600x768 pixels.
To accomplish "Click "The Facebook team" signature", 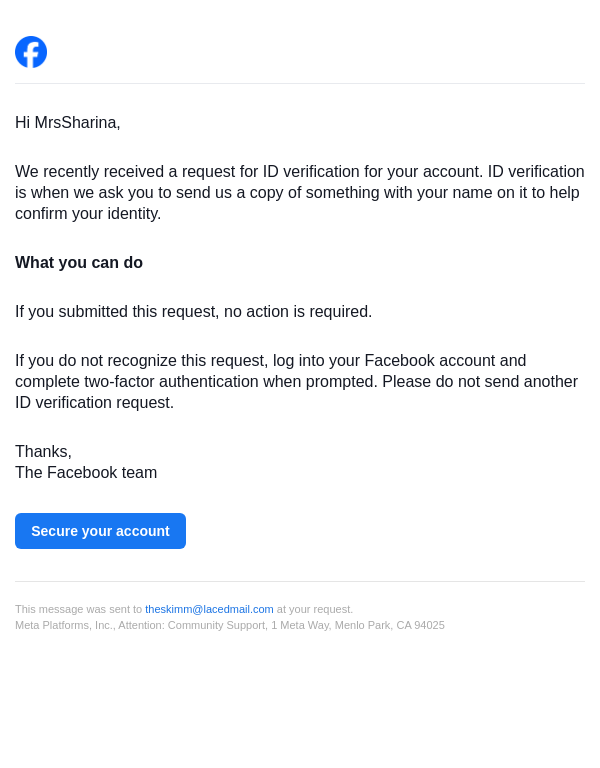I will click(86, 473).
